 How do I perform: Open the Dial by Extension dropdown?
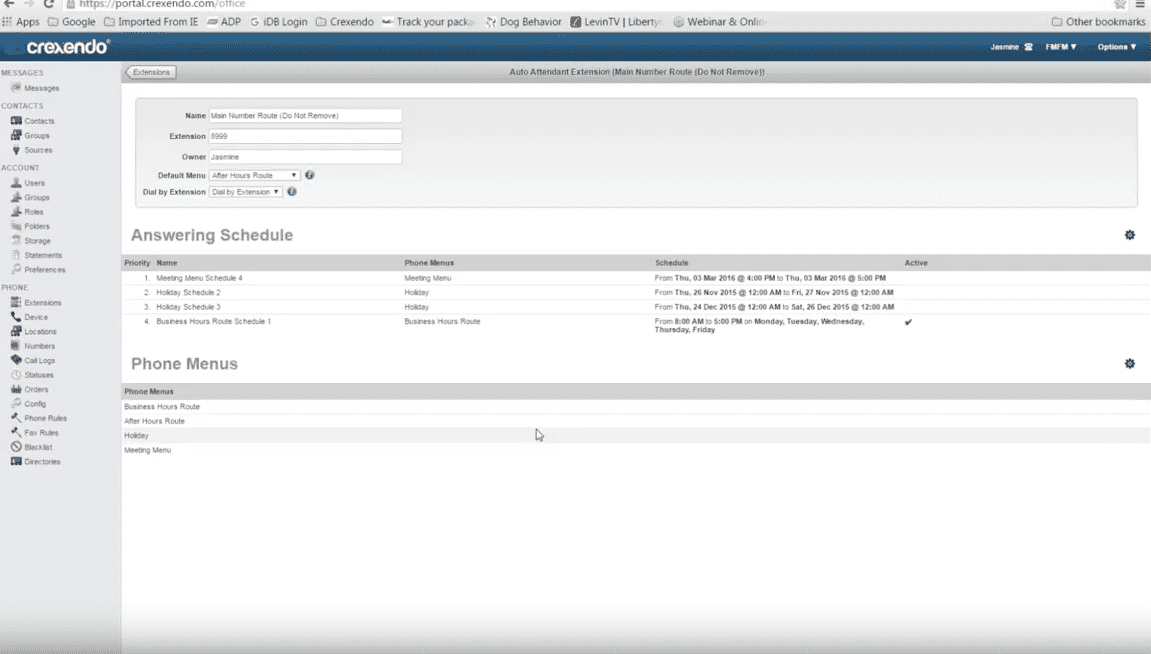[x=245, y=192]
